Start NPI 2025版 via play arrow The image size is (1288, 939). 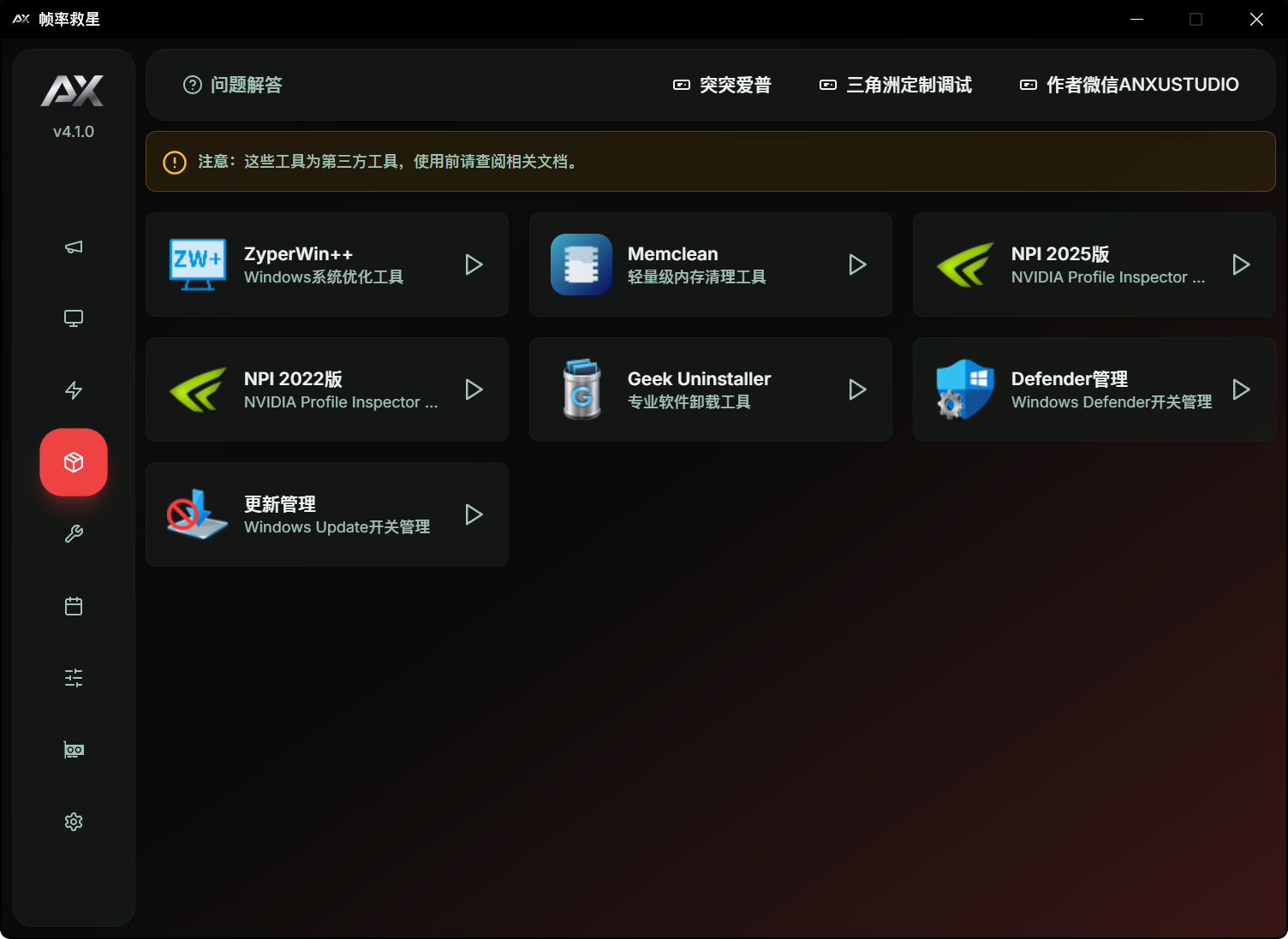(1241, 264)
